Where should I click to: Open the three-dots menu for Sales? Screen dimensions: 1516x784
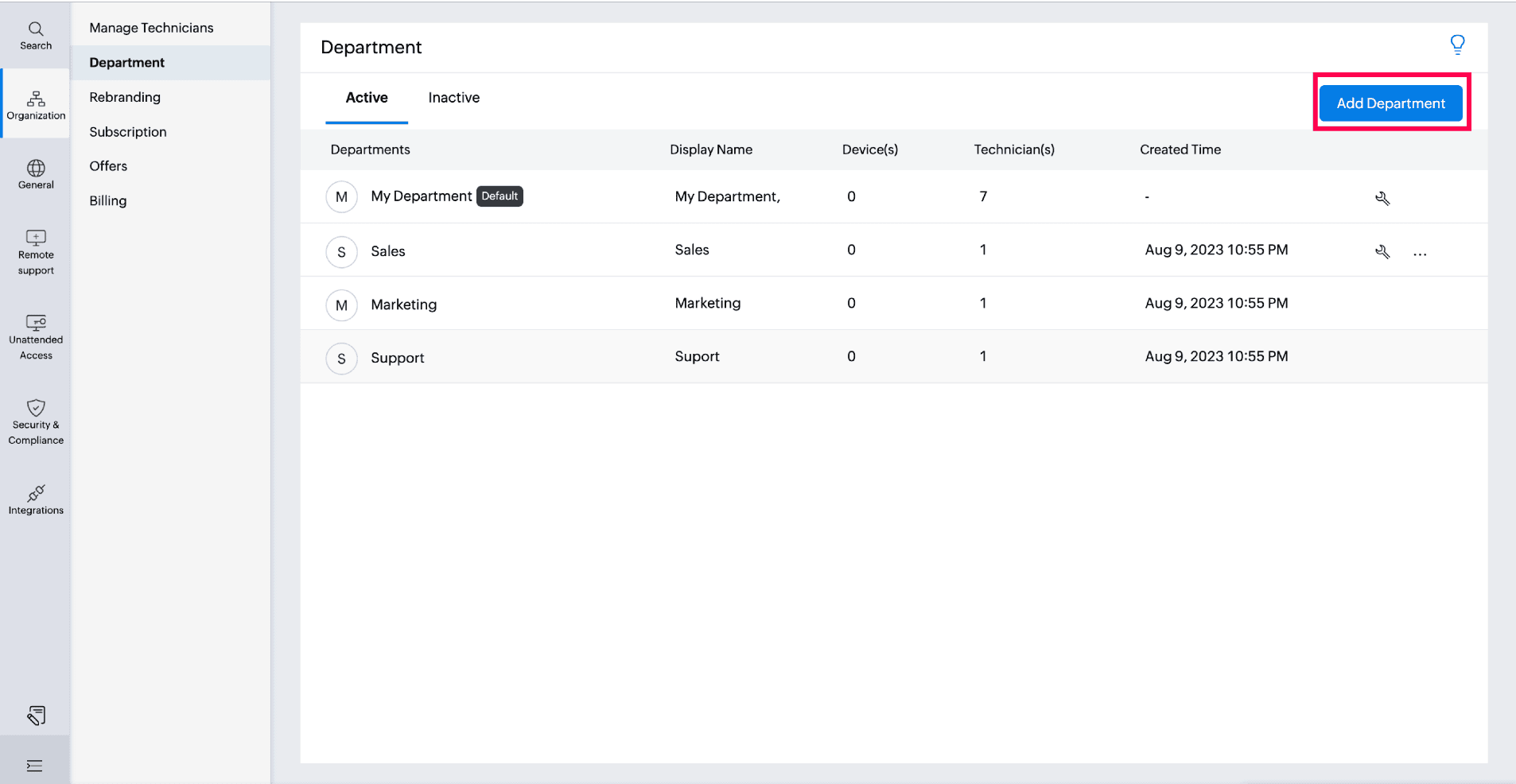[x=1420, y=254]
